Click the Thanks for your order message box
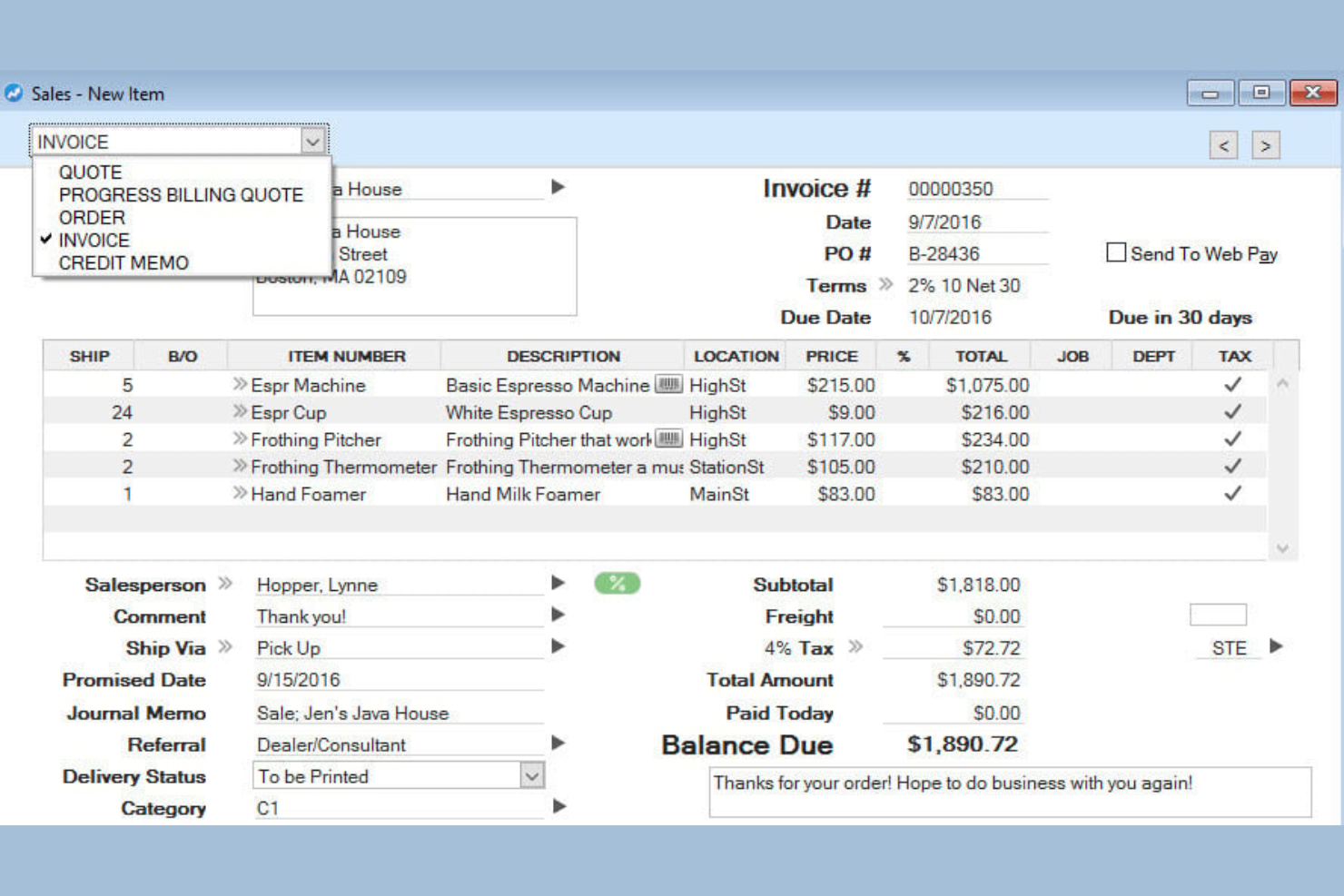This screenshot has width=1344, height=896. point(1010,793)
